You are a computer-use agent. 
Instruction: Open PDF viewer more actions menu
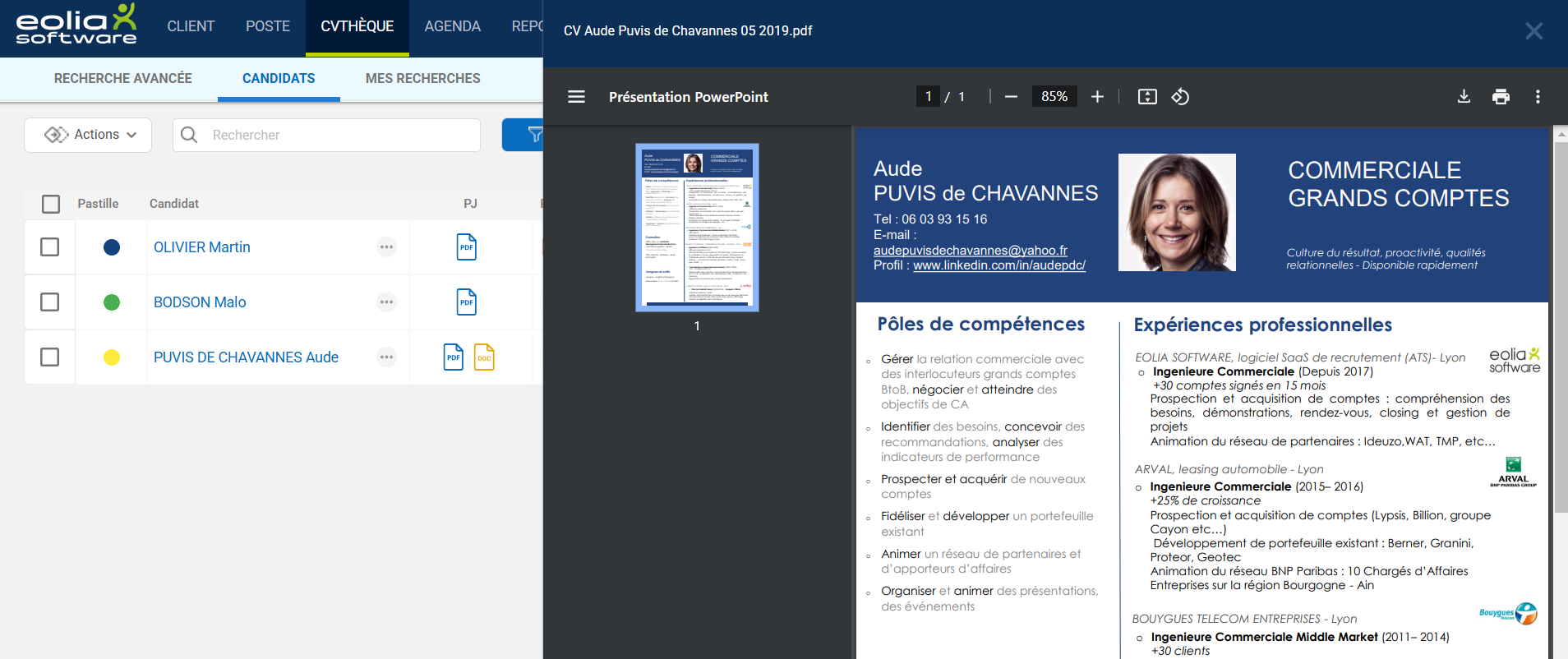coord(1538,97)
